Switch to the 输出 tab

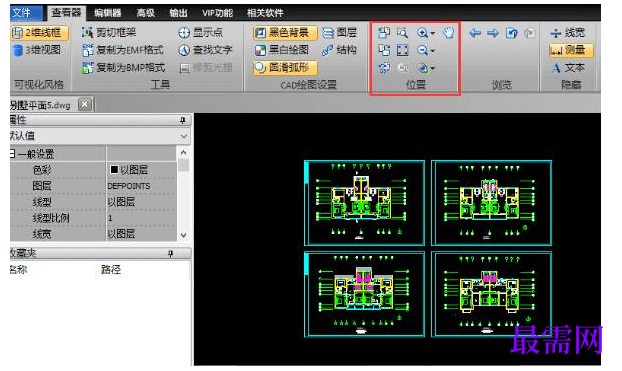point(178,13)
